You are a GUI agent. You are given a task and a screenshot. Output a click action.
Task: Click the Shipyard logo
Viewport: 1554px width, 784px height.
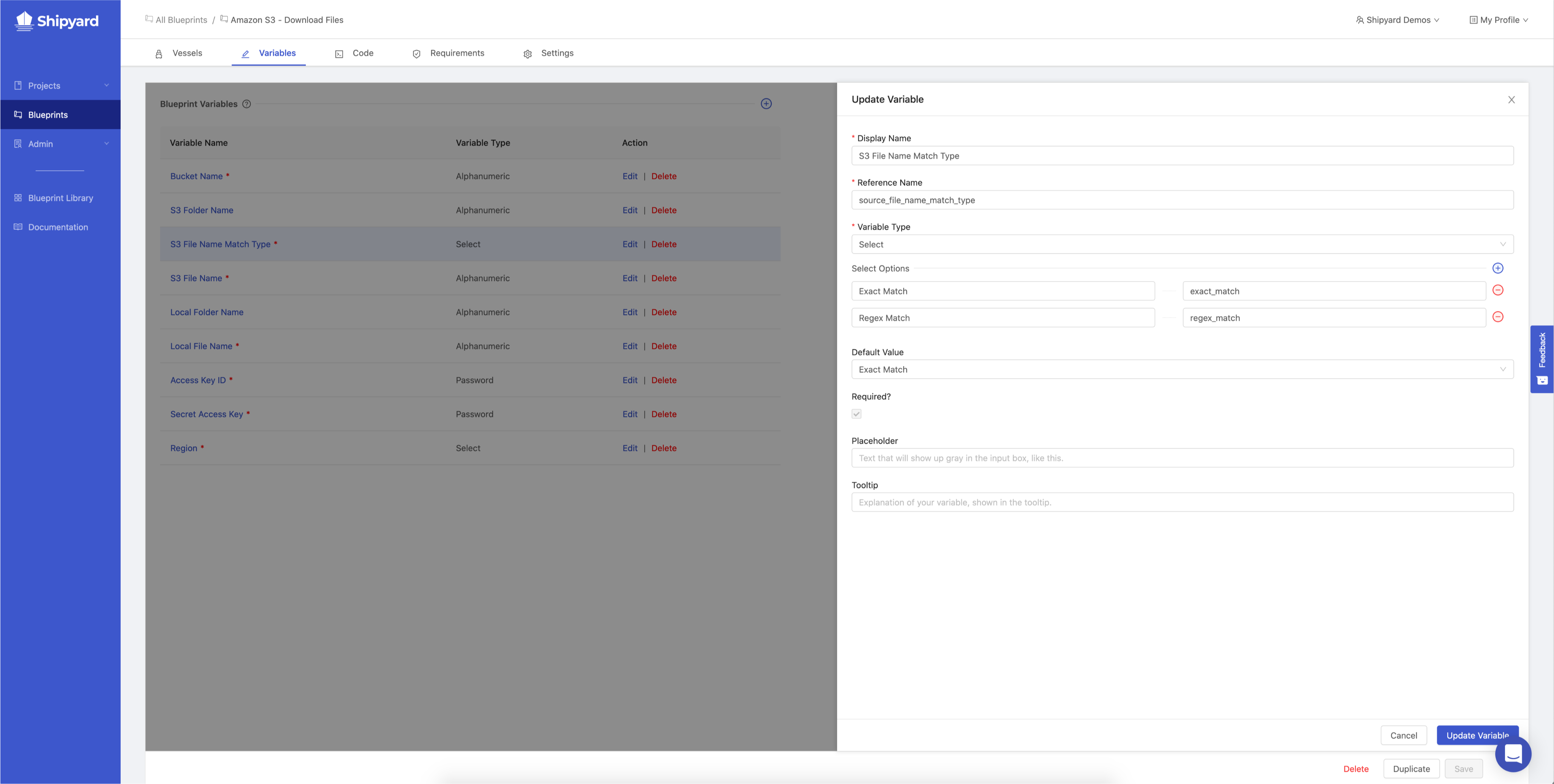57,21
